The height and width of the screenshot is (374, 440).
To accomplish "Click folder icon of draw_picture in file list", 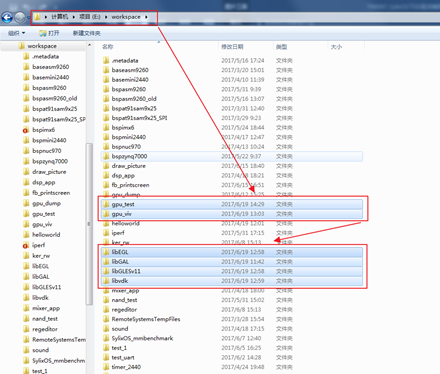I will pos(106,166).
